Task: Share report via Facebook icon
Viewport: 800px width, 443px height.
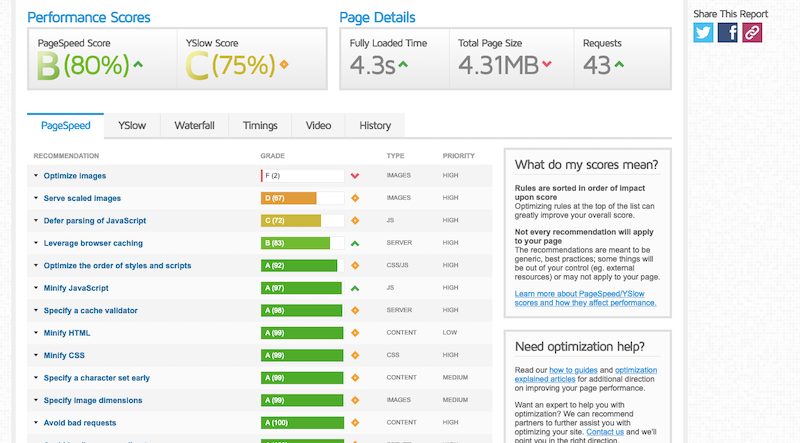Action: coord(728,33)
